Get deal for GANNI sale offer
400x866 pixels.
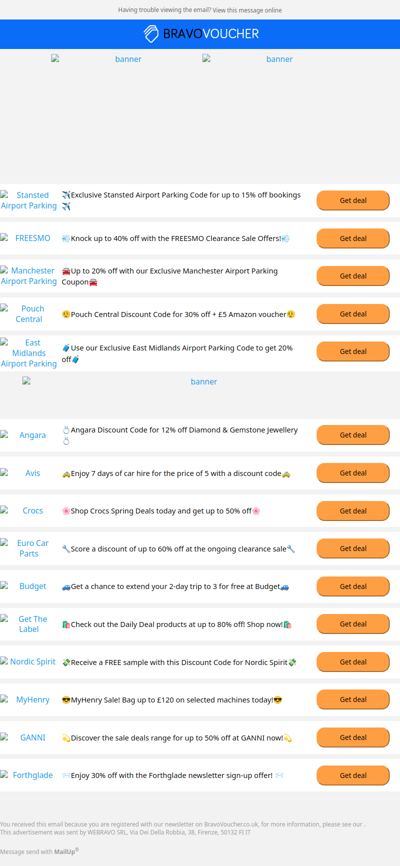coord(353,737)
